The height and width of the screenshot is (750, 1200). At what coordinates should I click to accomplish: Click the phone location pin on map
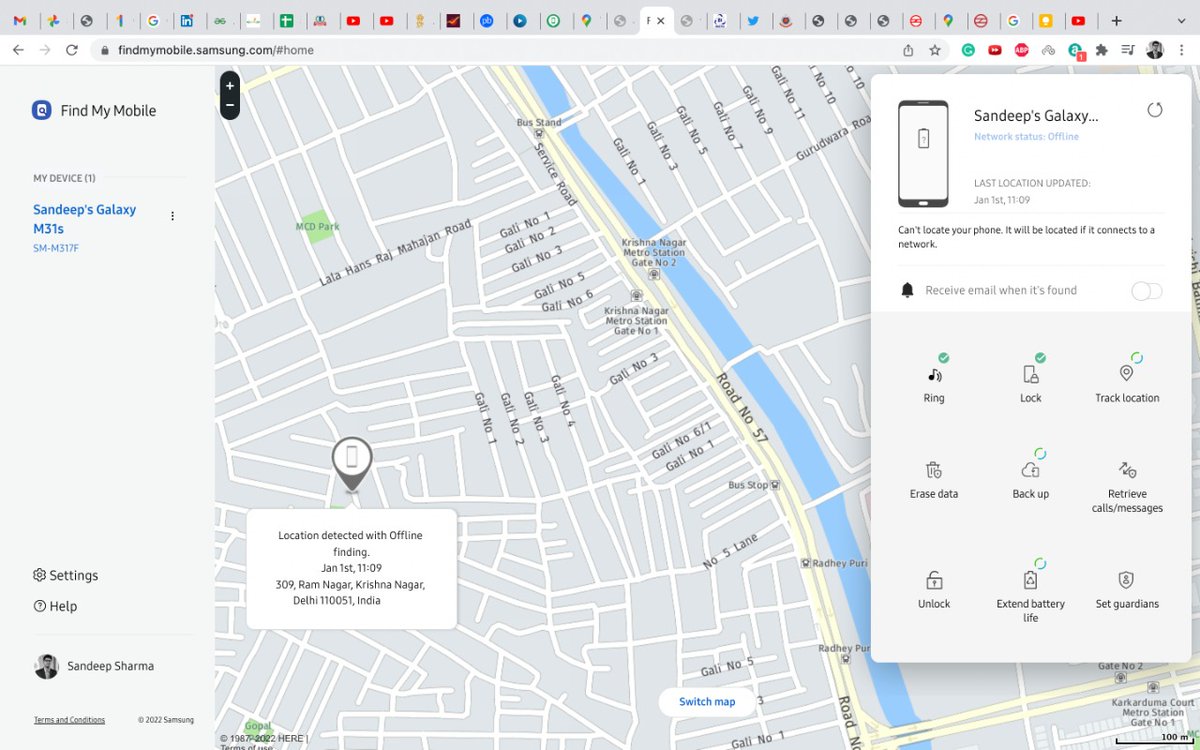352,463
